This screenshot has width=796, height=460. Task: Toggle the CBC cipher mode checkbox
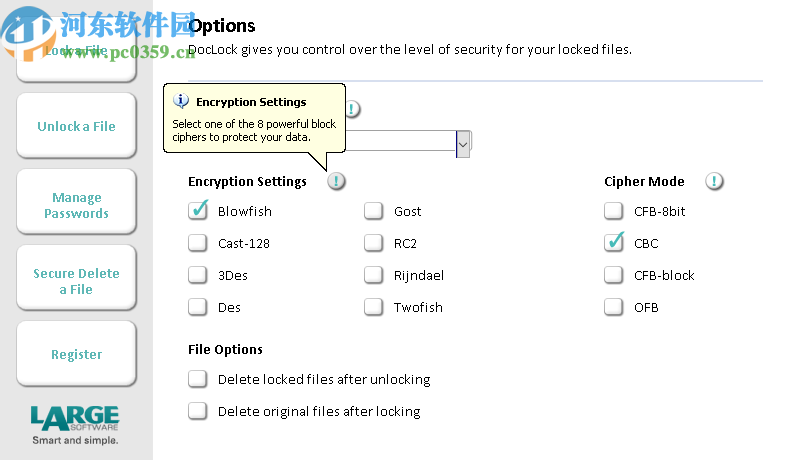click(614, 243)
